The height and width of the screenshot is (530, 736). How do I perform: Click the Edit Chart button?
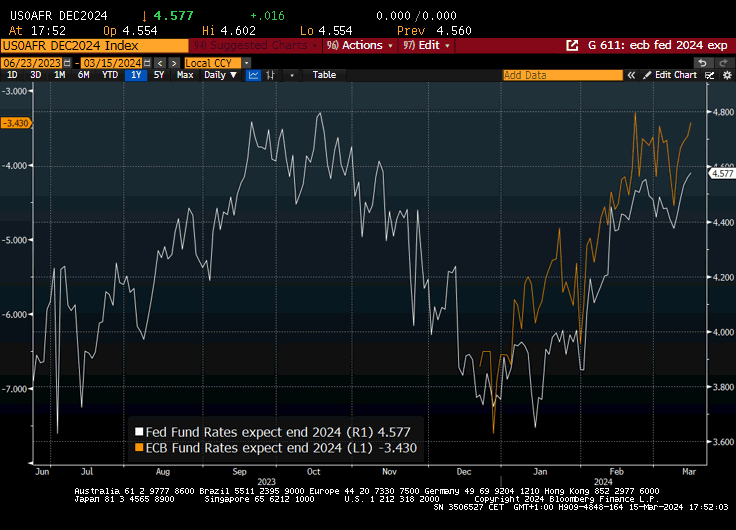coord(670,75)
